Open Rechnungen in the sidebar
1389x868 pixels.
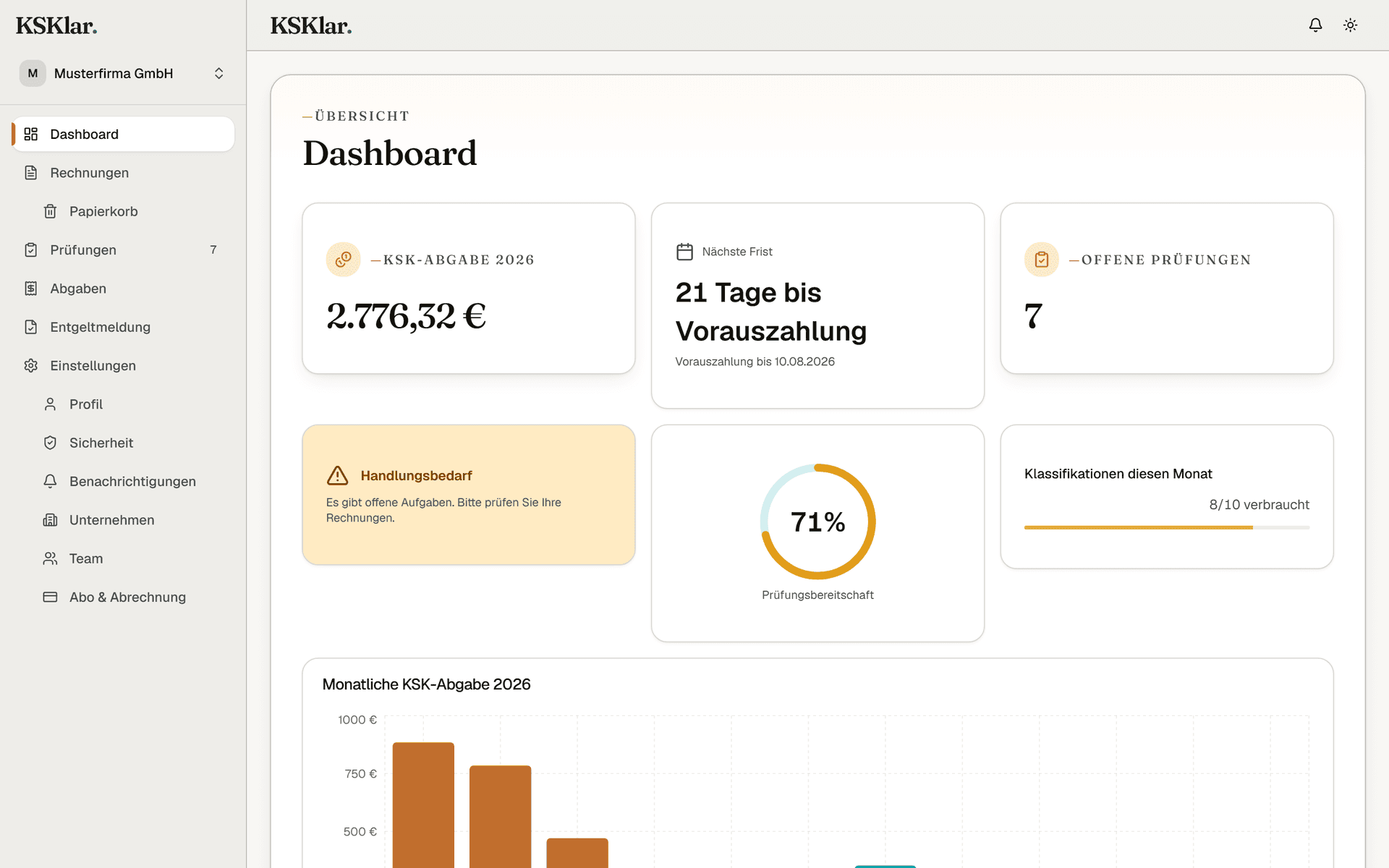123,173
